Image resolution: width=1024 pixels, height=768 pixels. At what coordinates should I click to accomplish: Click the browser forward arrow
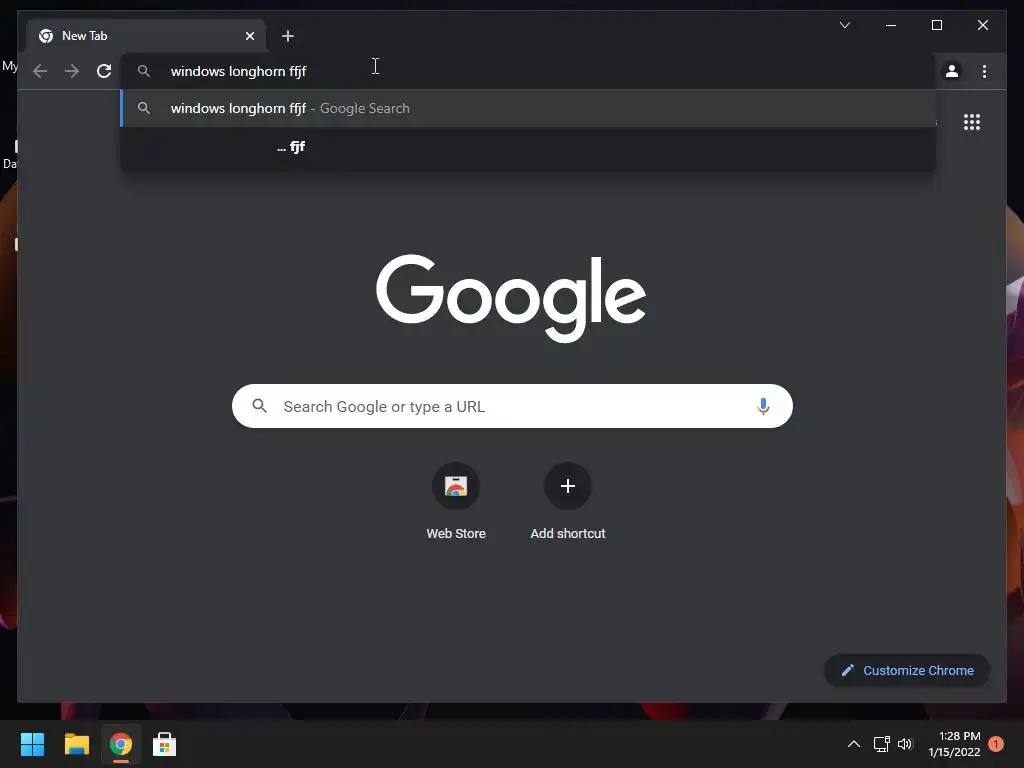(x=72, y=71)
